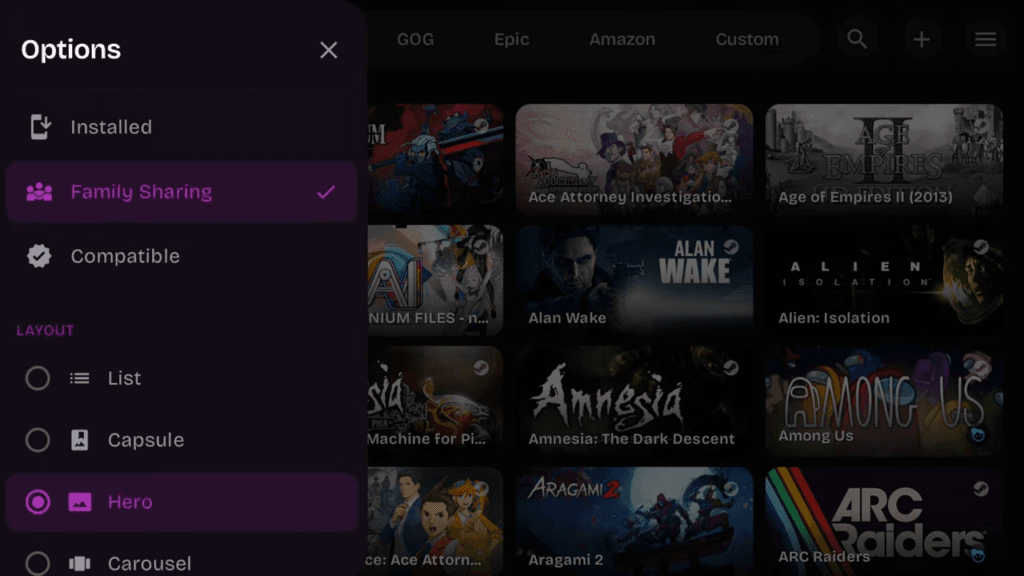Switch to the Amazon tab
The height and width of the screenshot is (576, 1024).
point(622,39)
